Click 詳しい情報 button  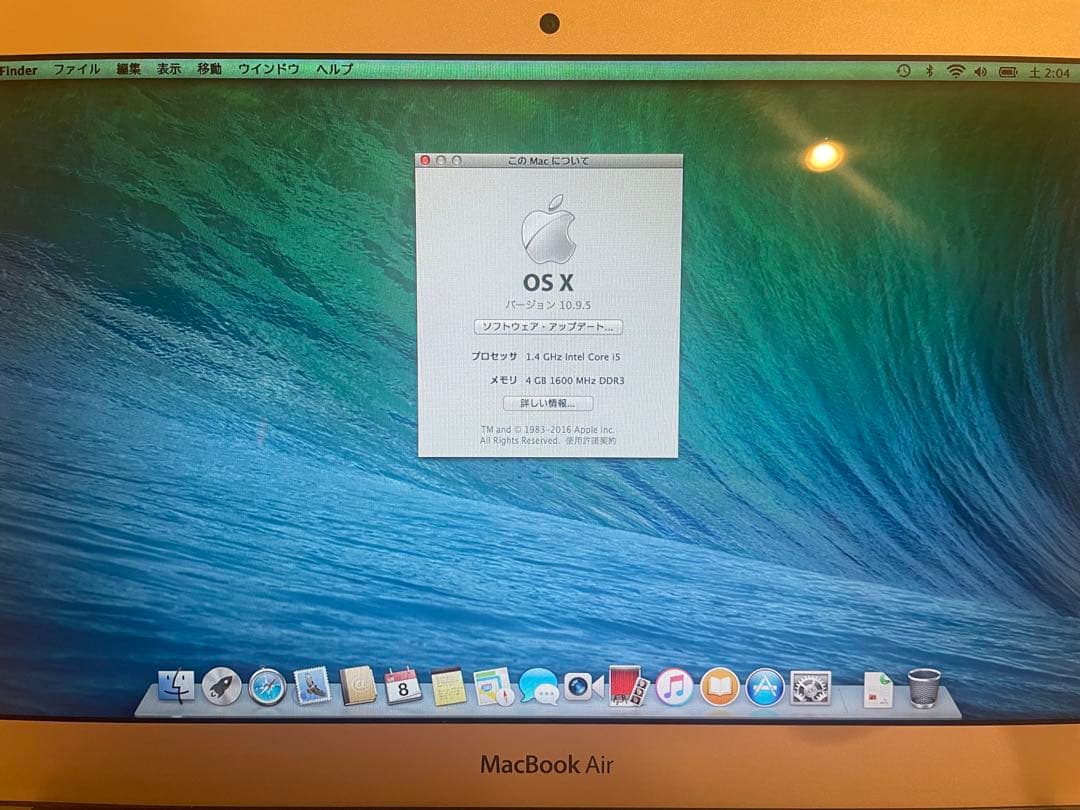[548, 404]
